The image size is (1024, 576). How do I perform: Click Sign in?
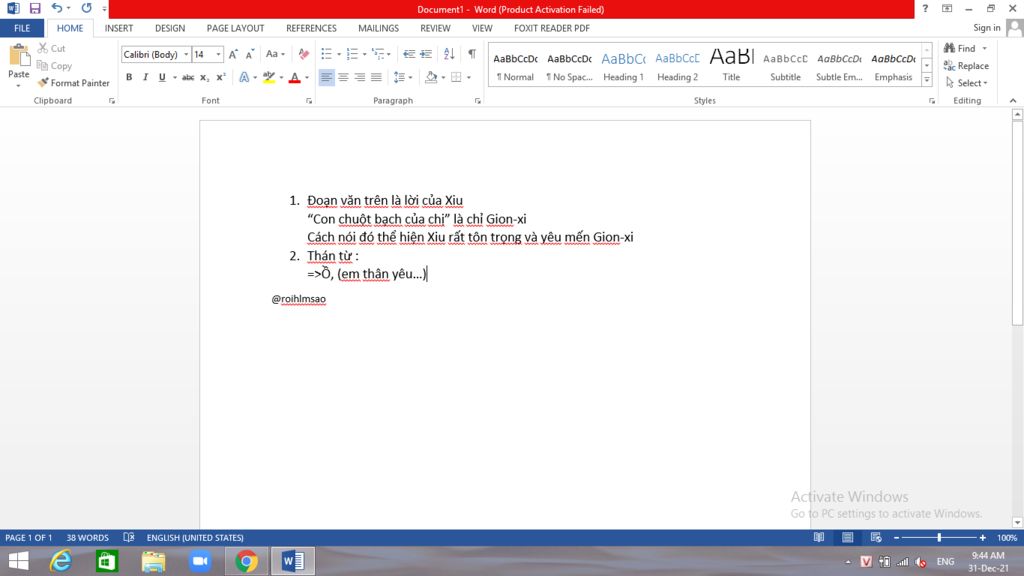tap(986, 27)
